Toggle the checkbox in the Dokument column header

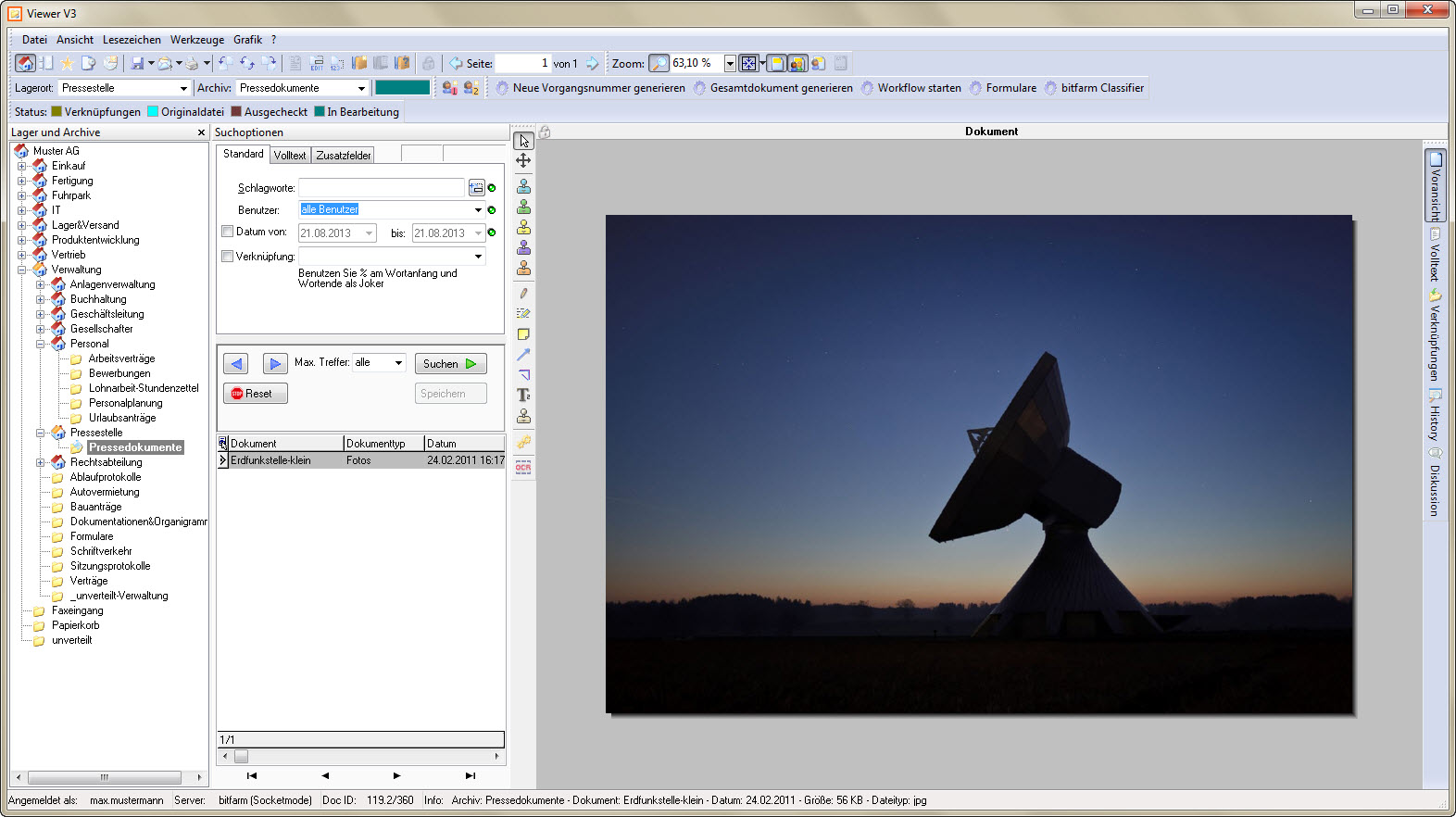tap(223, 443)
